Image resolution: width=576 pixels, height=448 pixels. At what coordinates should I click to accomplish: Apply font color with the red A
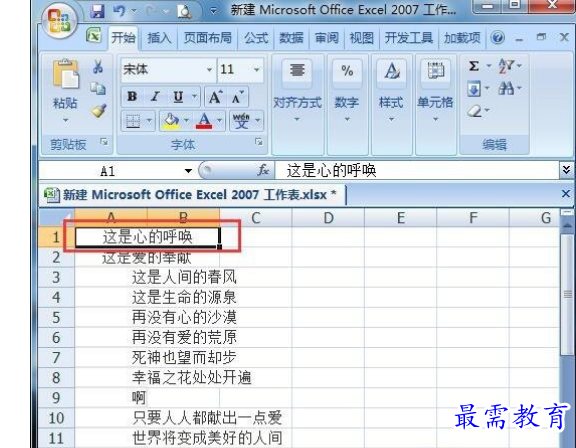[204, 121]
